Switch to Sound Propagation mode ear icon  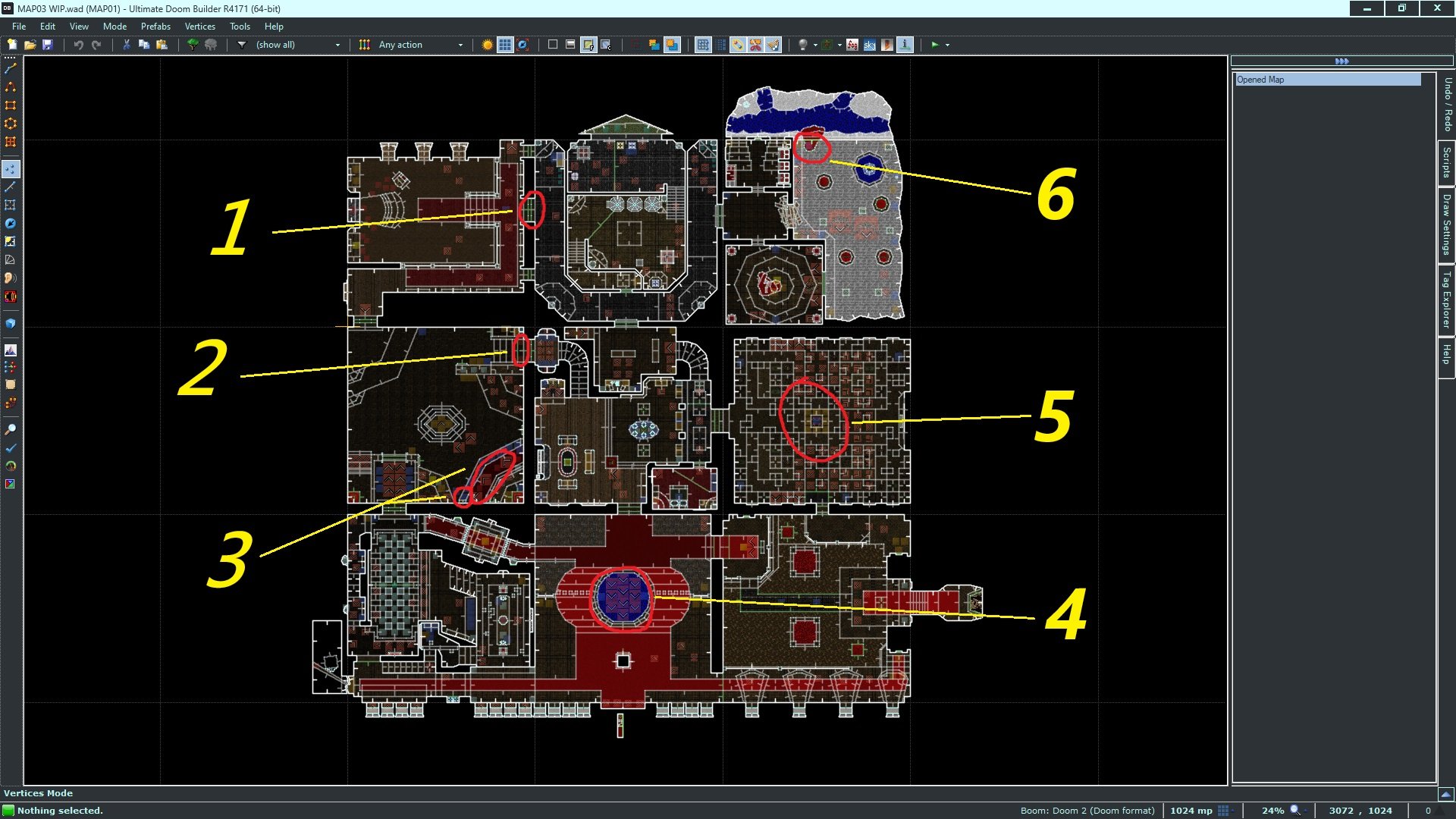[x=11, y=278]
